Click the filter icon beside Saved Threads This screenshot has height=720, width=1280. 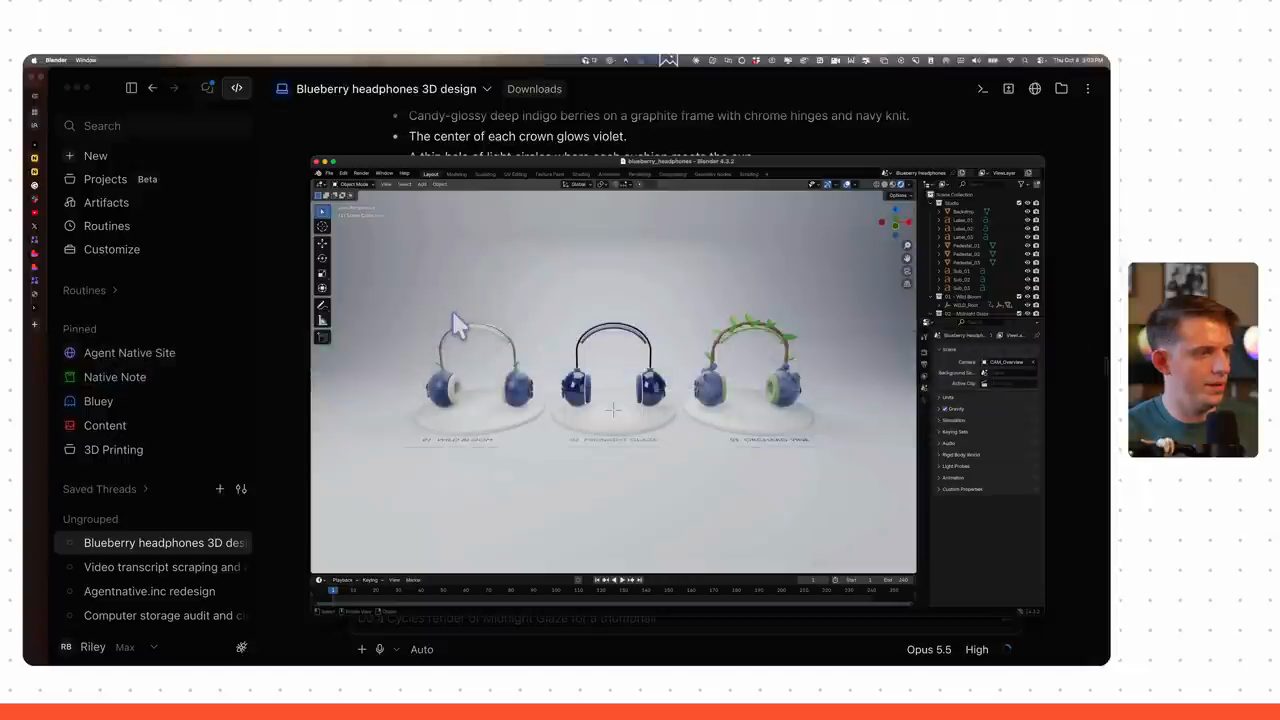click(x=241, y=489)
